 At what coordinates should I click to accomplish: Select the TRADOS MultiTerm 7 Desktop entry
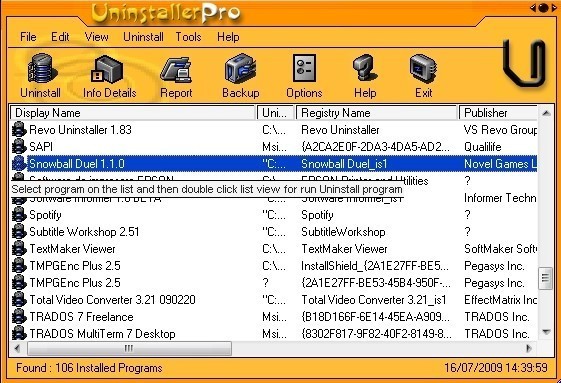point(274,334)
